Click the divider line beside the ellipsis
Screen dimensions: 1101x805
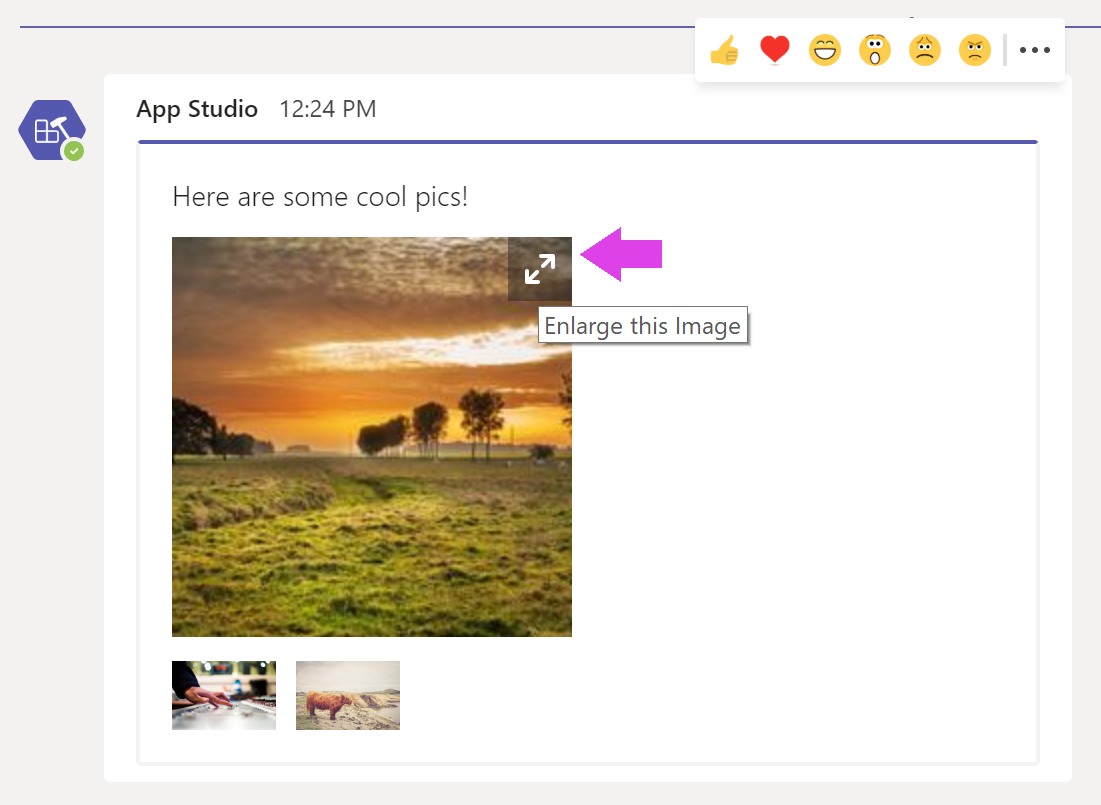[x=1004, y=49]
